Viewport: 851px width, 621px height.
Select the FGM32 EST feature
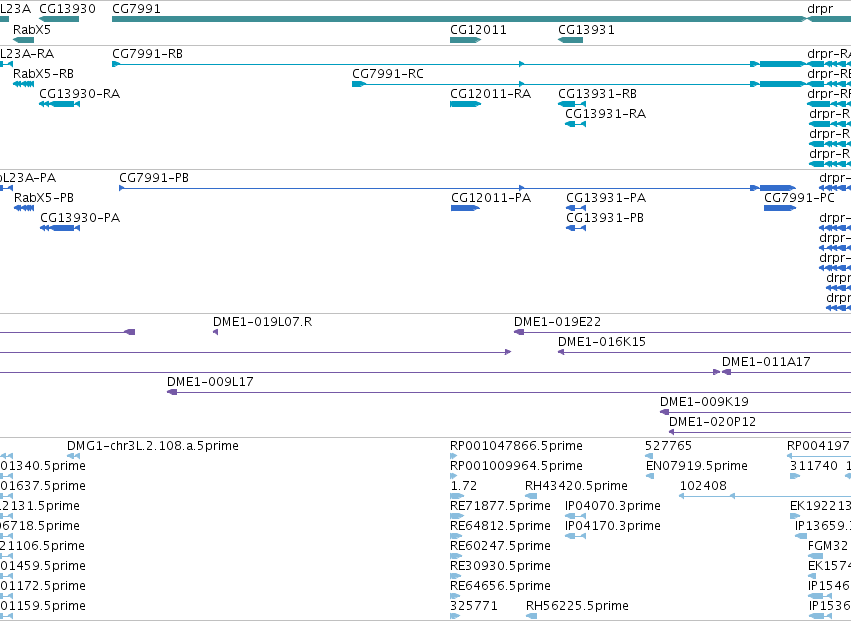816,556
